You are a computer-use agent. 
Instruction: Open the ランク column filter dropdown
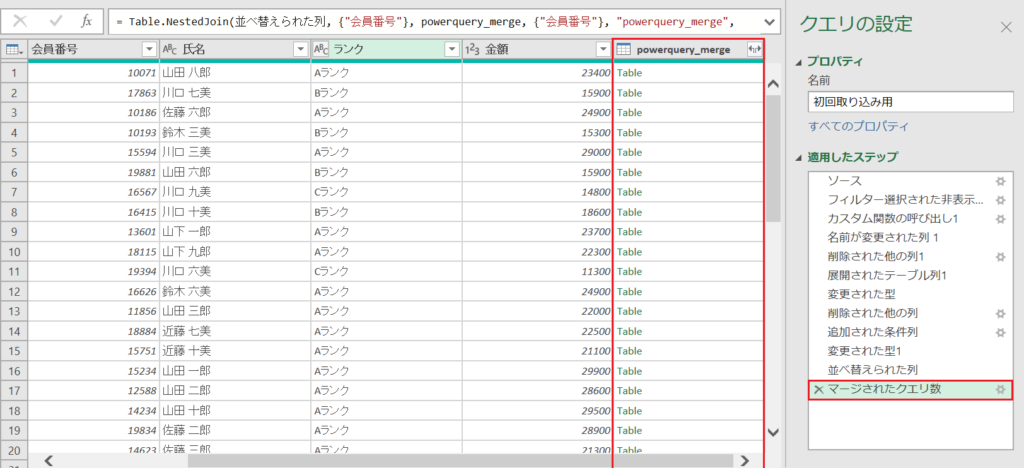tap(452, 50)
